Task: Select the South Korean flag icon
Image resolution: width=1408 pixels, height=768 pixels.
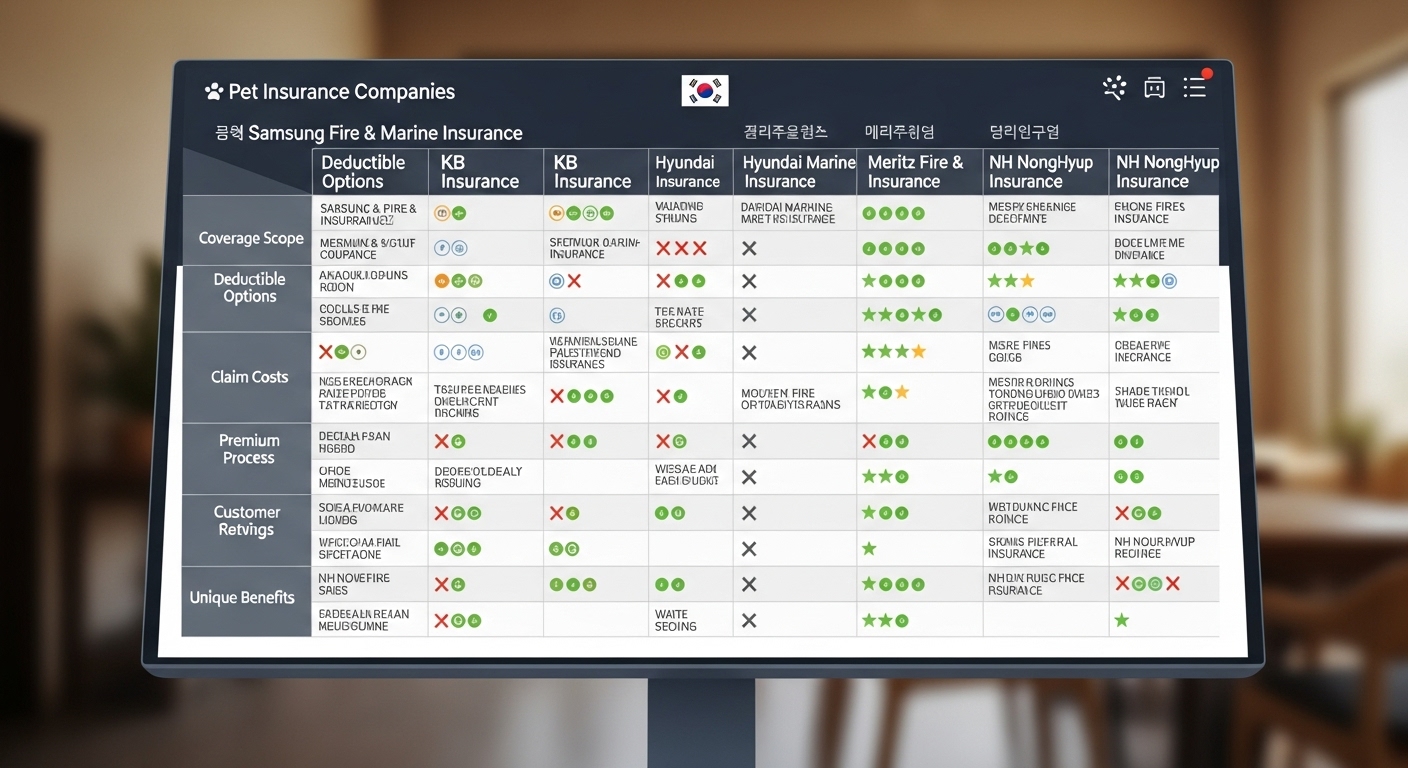Action: point(705,91)
